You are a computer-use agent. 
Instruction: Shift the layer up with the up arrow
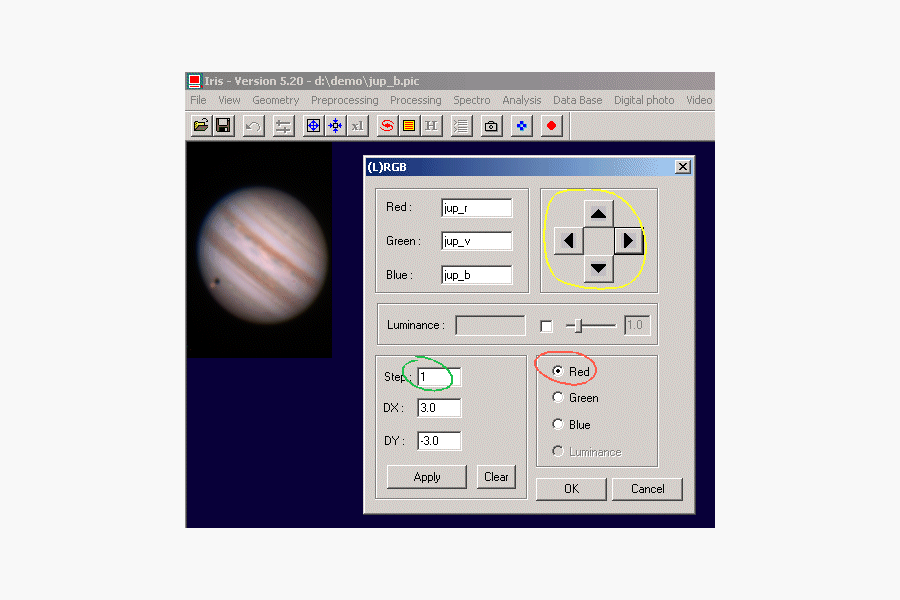[x=598, y=214]
